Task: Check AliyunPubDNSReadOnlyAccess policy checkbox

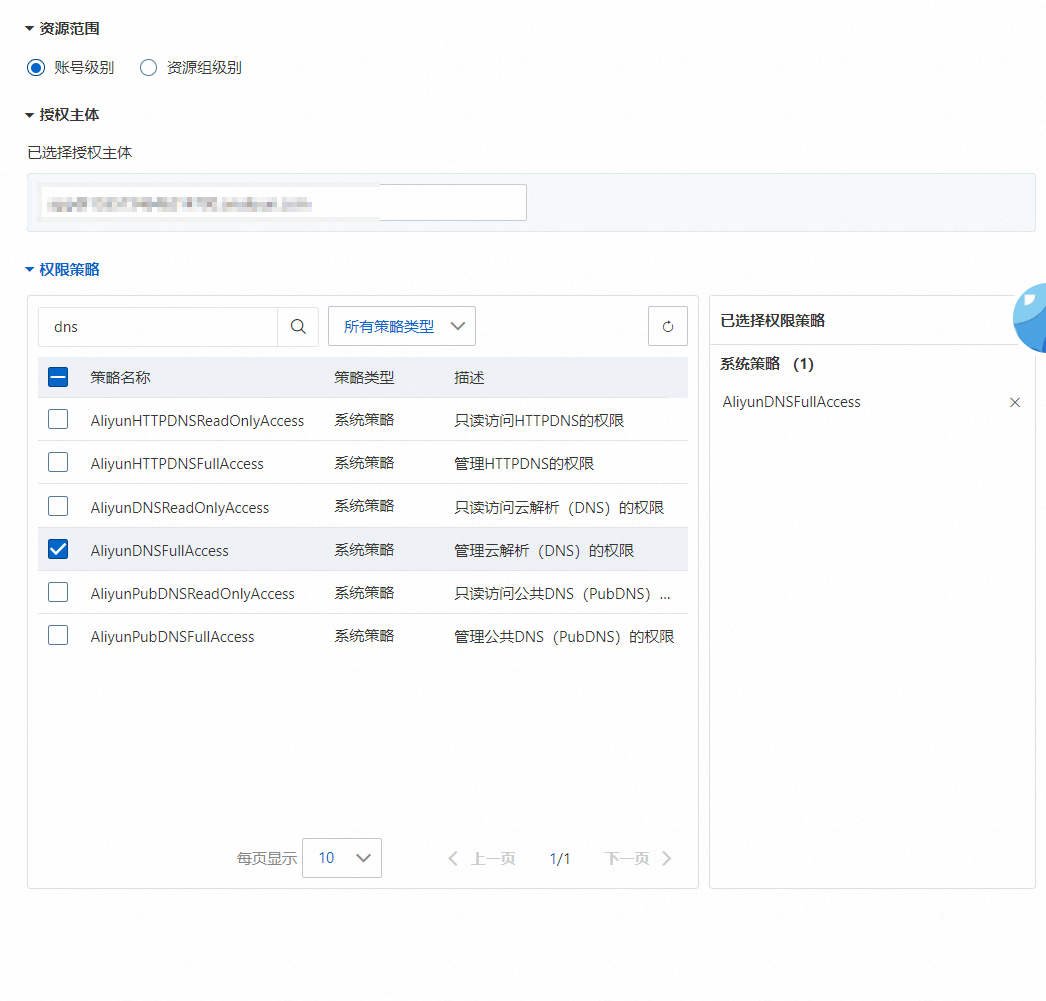Action: pyautogui.click(x=58, y=592)
